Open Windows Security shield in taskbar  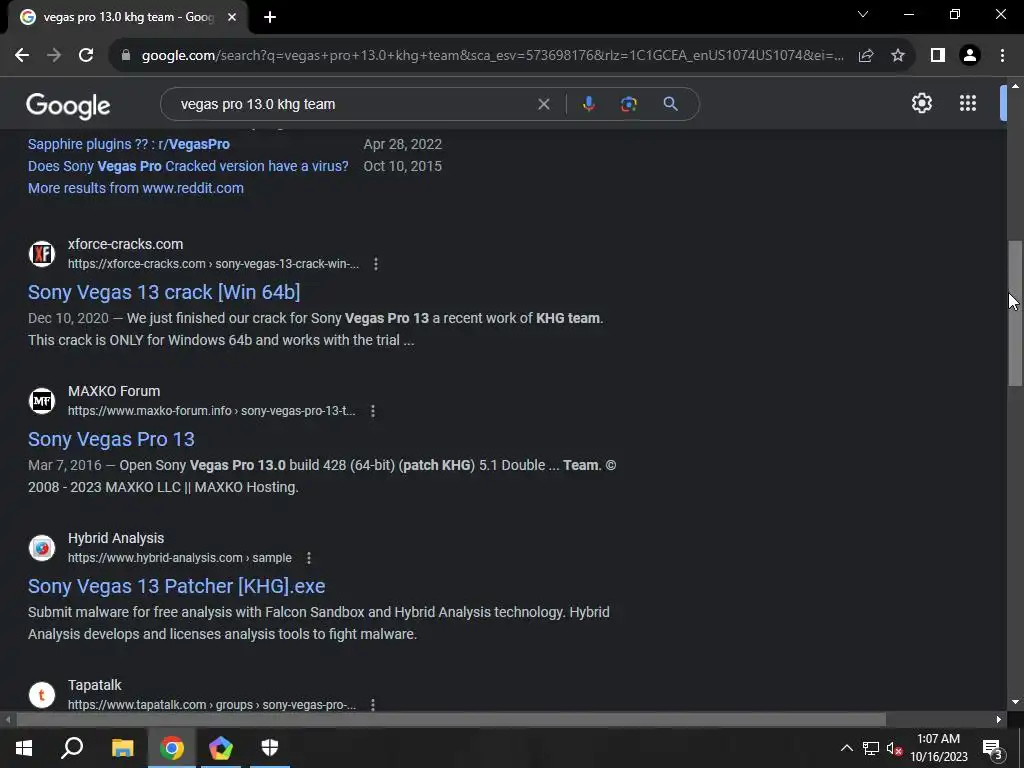pyautogui.click(x=270, y=748)
